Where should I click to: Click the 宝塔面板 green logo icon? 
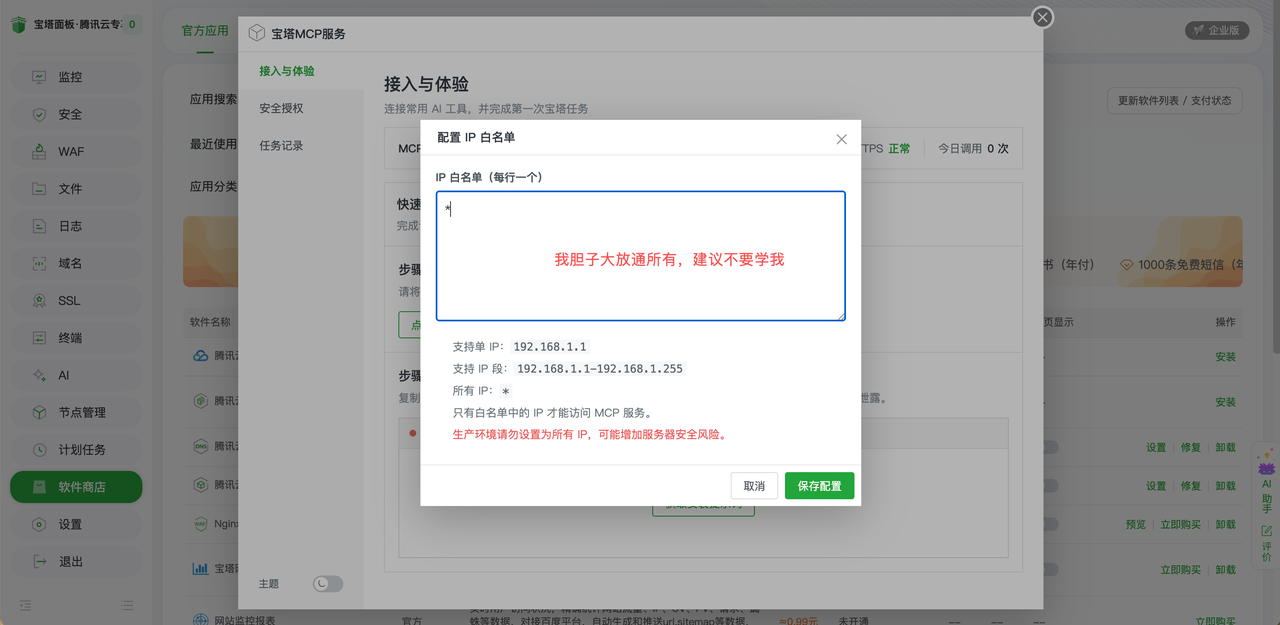pos(19,24)
